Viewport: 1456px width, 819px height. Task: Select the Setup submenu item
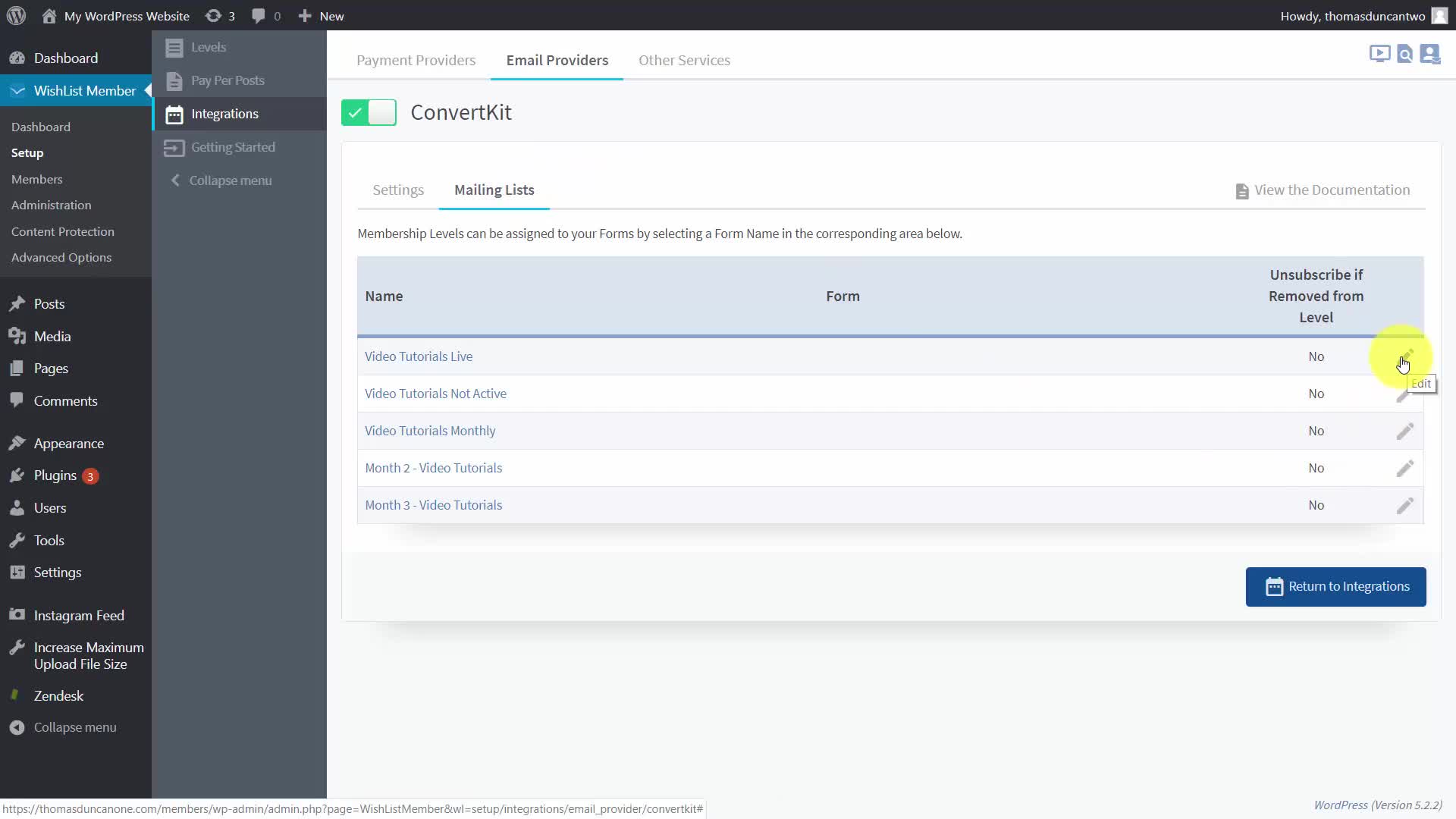tap(27, 153)
